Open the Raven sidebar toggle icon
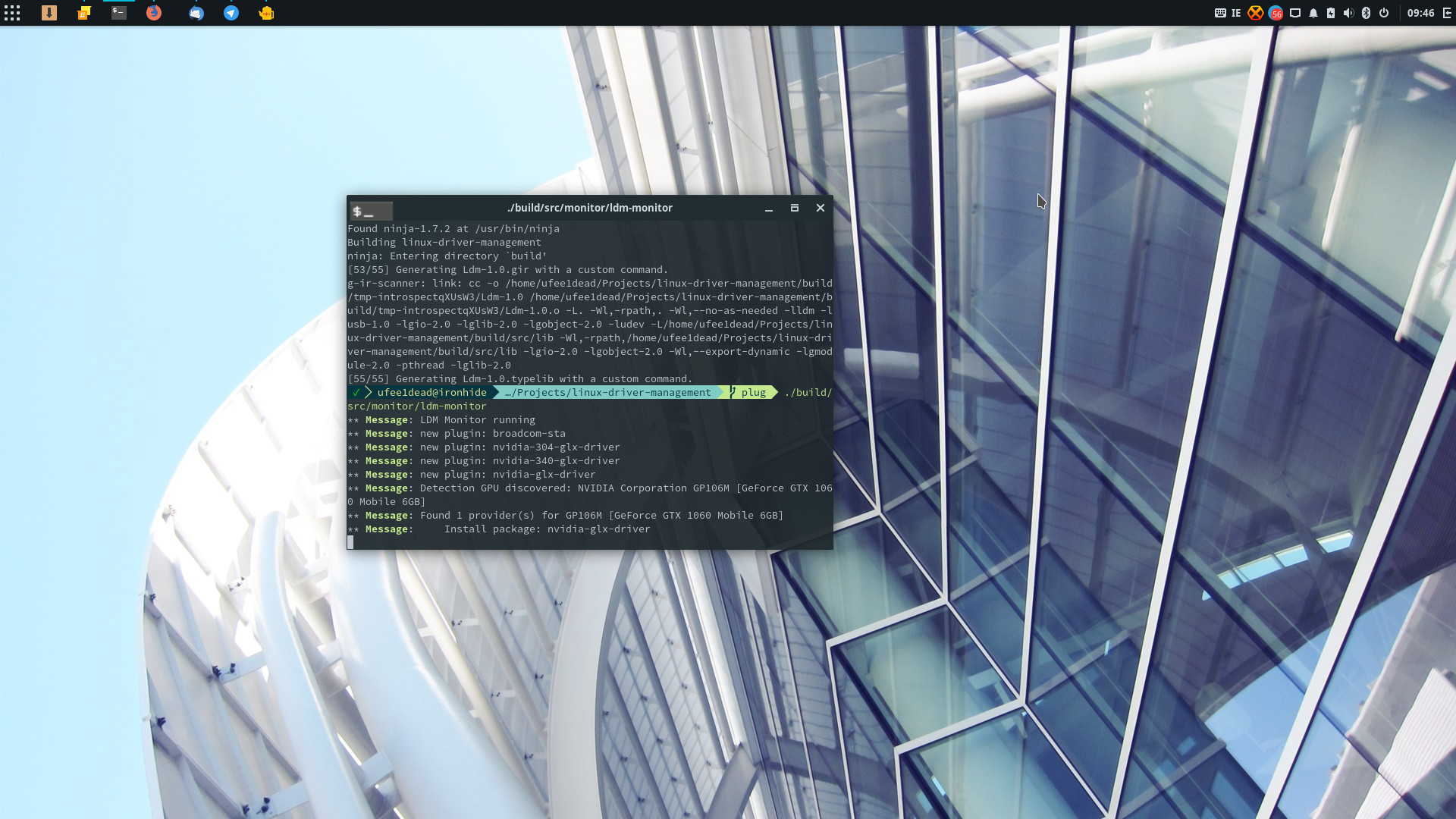This screenshot has height=819, width=1456. pos(1447,13)
